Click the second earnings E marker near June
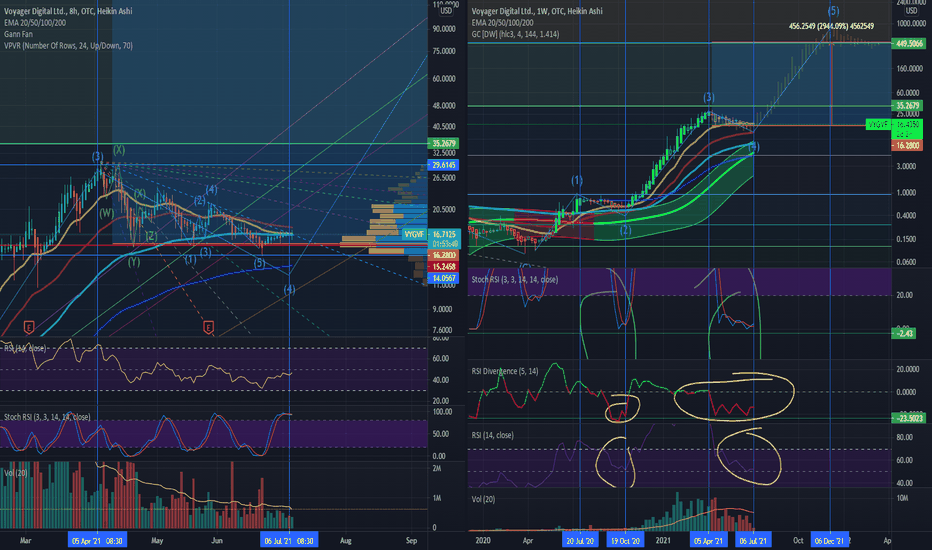The width and height of the screenshot is (932, 550). pos(208,326)
